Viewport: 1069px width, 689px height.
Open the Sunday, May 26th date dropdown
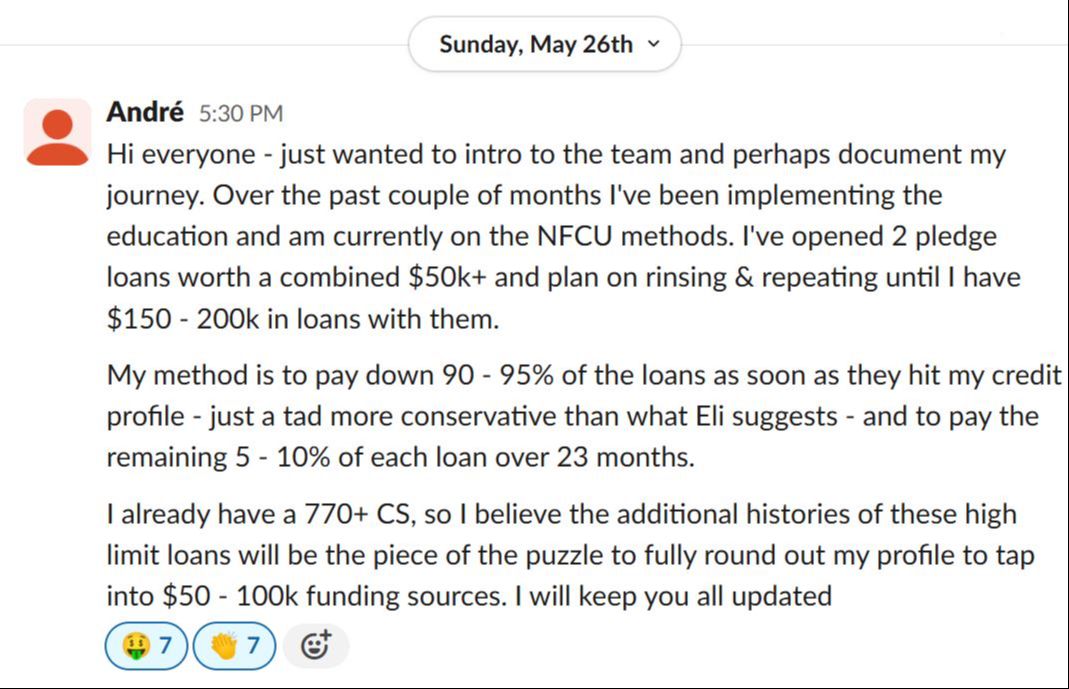click(x=545, y=45)
